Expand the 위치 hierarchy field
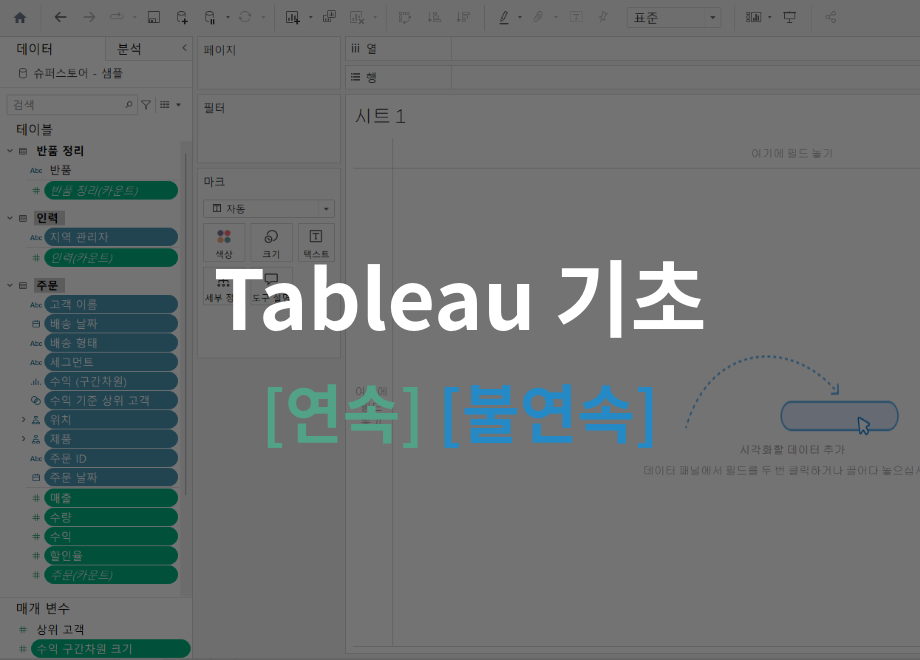This screenshot has width=920, height=660. pyautogui.click(x=23, y=419)
